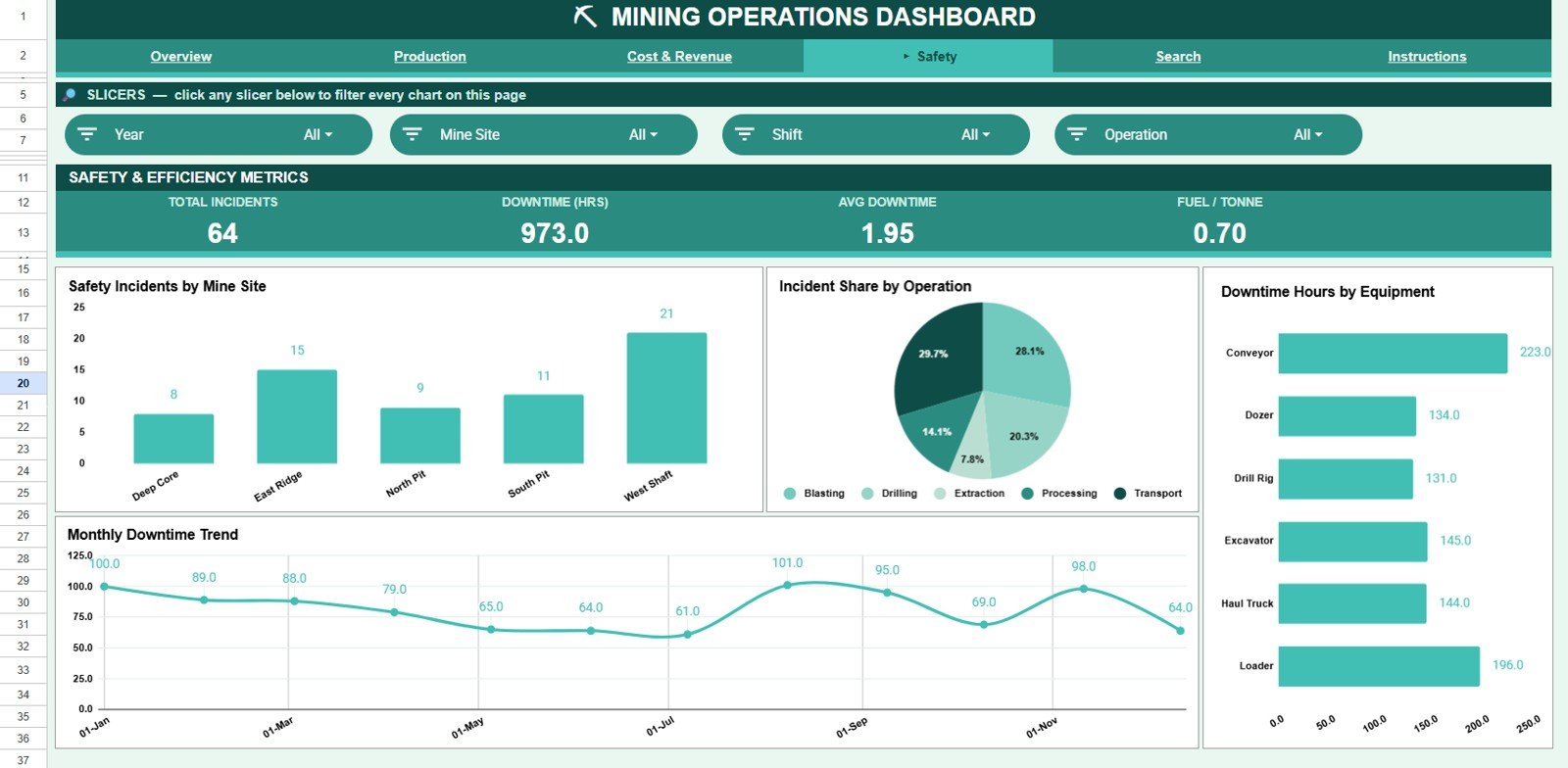The height and width of the screenshot is (768, 1568).
Task: Click the 223.0 Conveyor value label
Action: (x=1535, y=352)
